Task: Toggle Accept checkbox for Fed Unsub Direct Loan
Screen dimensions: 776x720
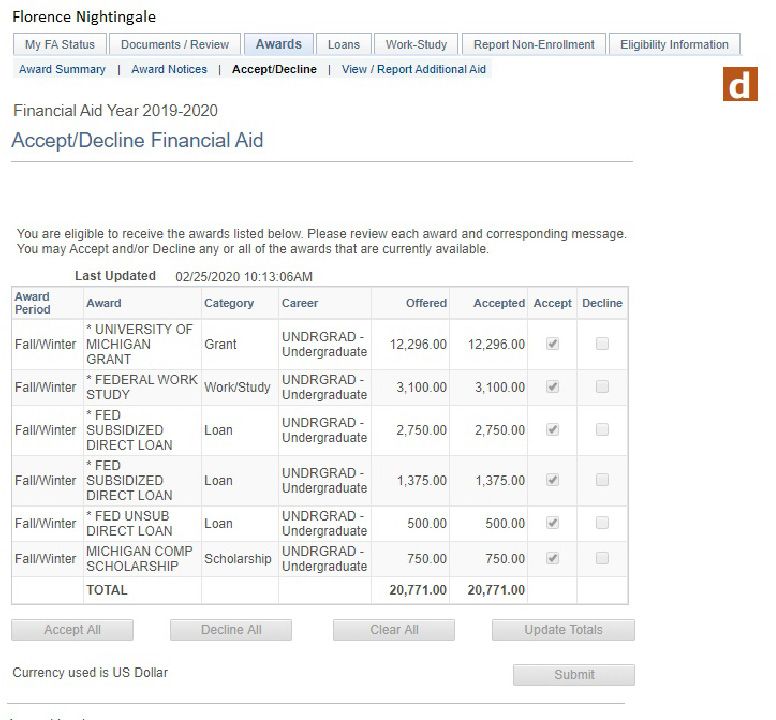Action: click(552, 523)
